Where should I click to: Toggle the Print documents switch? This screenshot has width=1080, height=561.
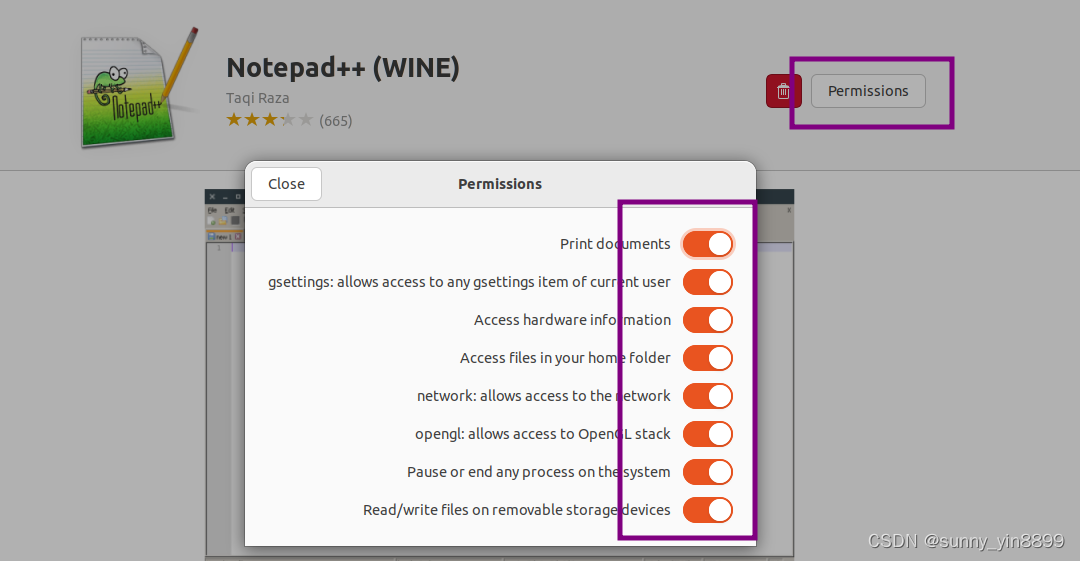pyautogui.click(x=707, y=244)
